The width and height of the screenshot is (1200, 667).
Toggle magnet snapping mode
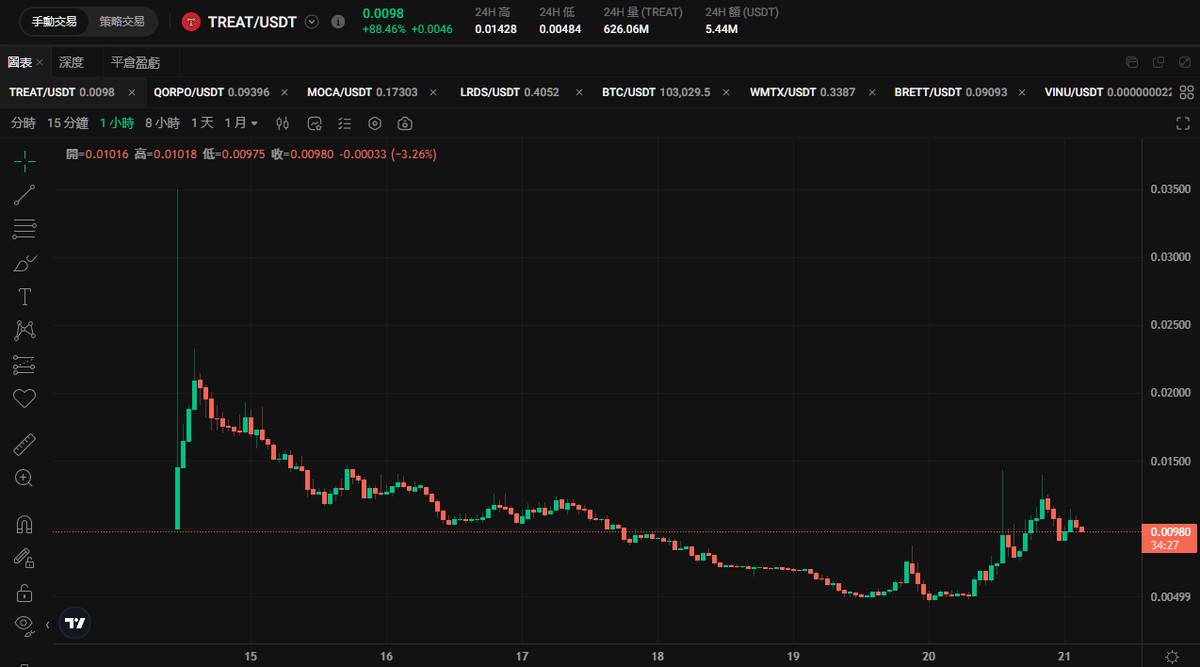[24, 524]
